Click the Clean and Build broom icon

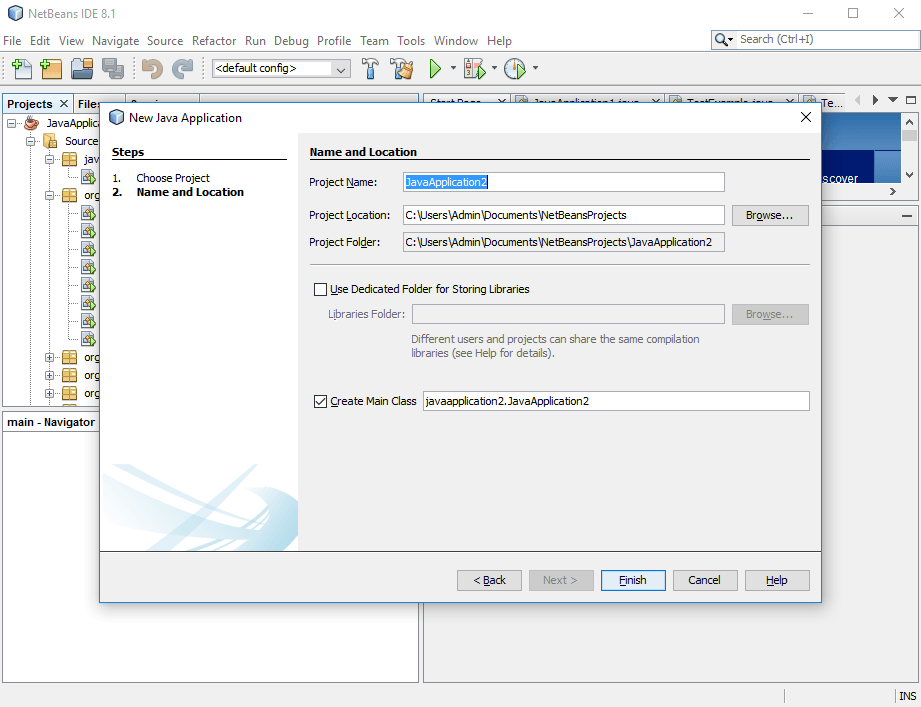point(402,69)
